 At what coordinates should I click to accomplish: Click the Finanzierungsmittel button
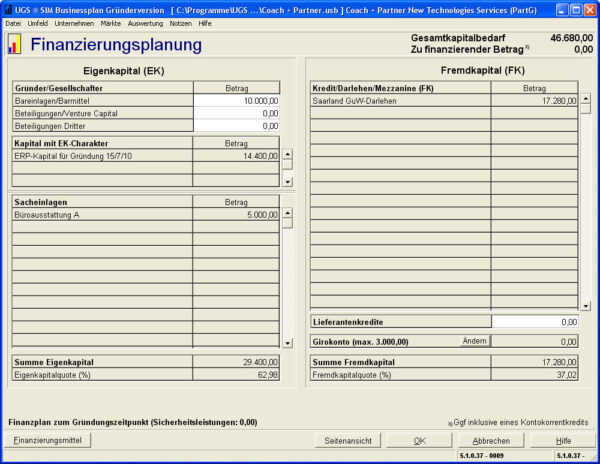click(48, 440)
